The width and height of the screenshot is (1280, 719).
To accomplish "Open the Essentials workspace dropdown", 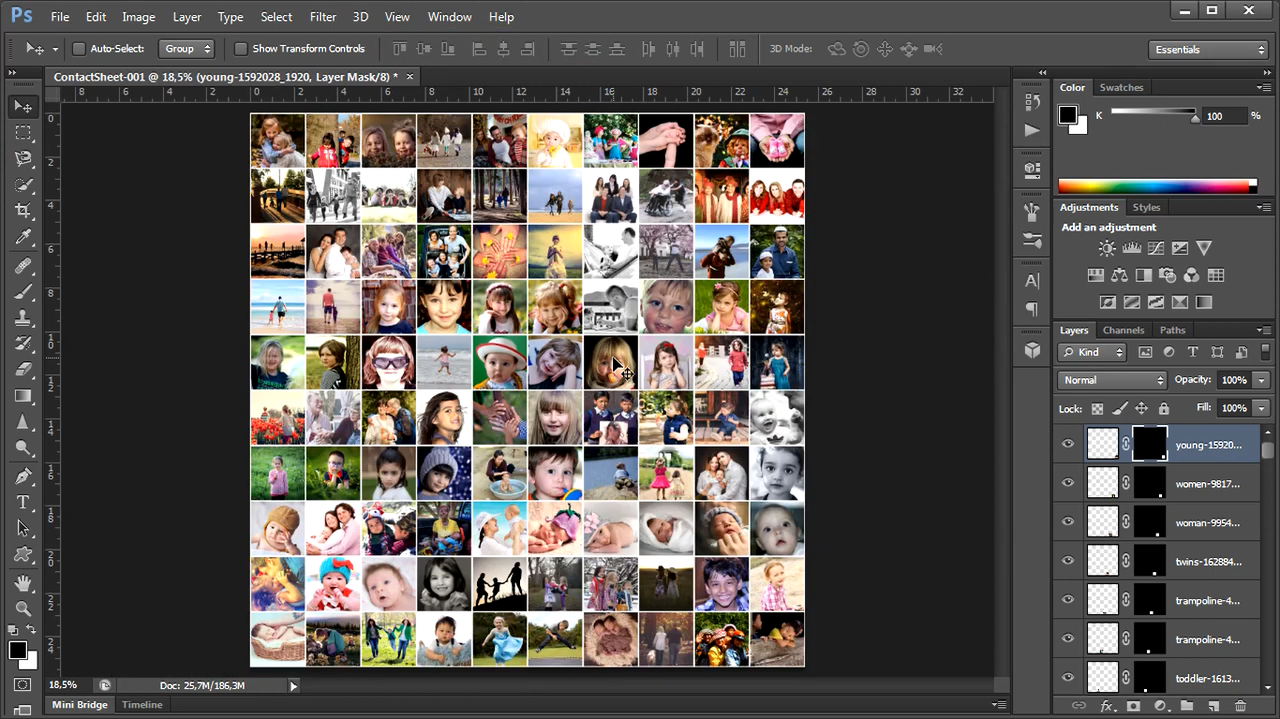I will (1208, 48).
